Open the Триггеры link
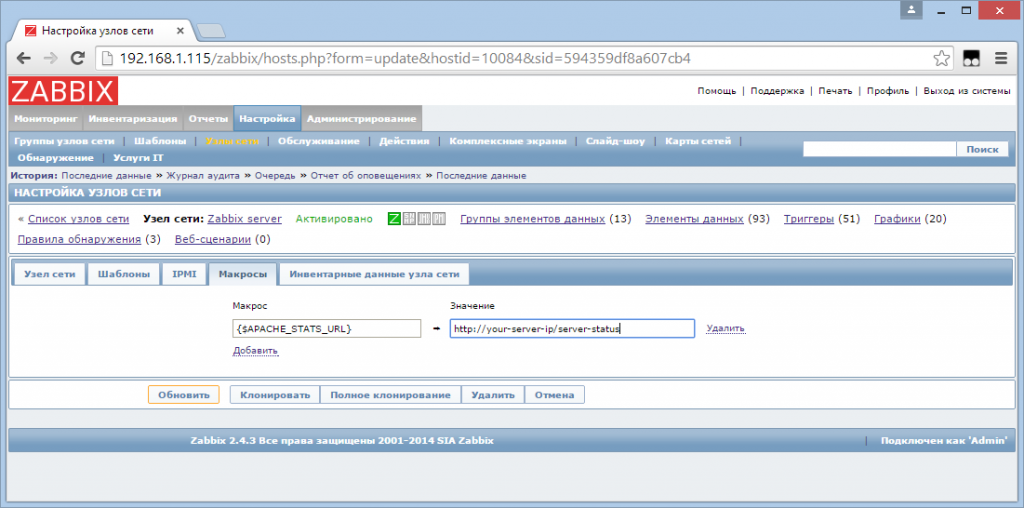 809,219
